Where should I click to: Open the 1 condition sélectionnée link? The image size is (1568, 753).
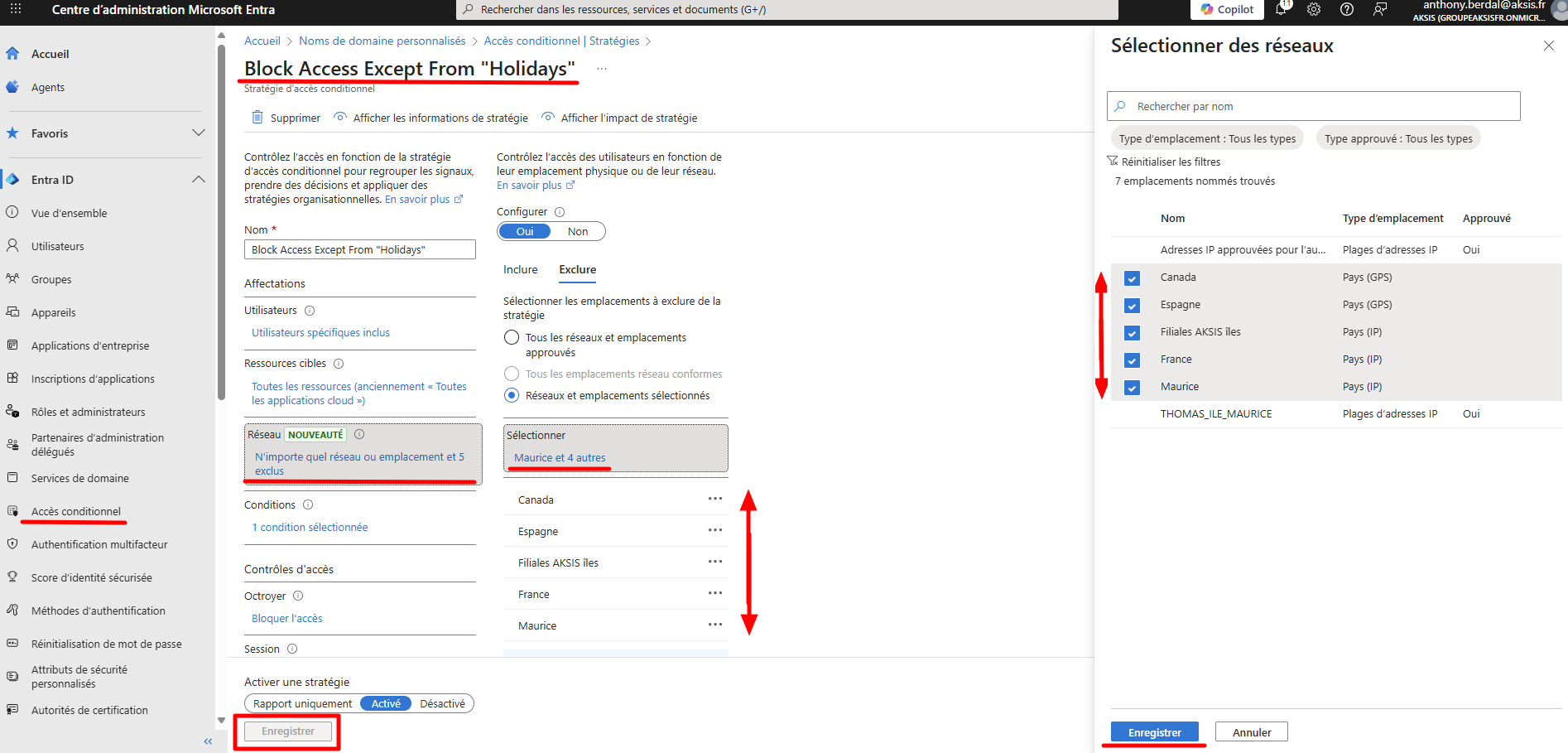pyautogui.click(x=310, y=527)
